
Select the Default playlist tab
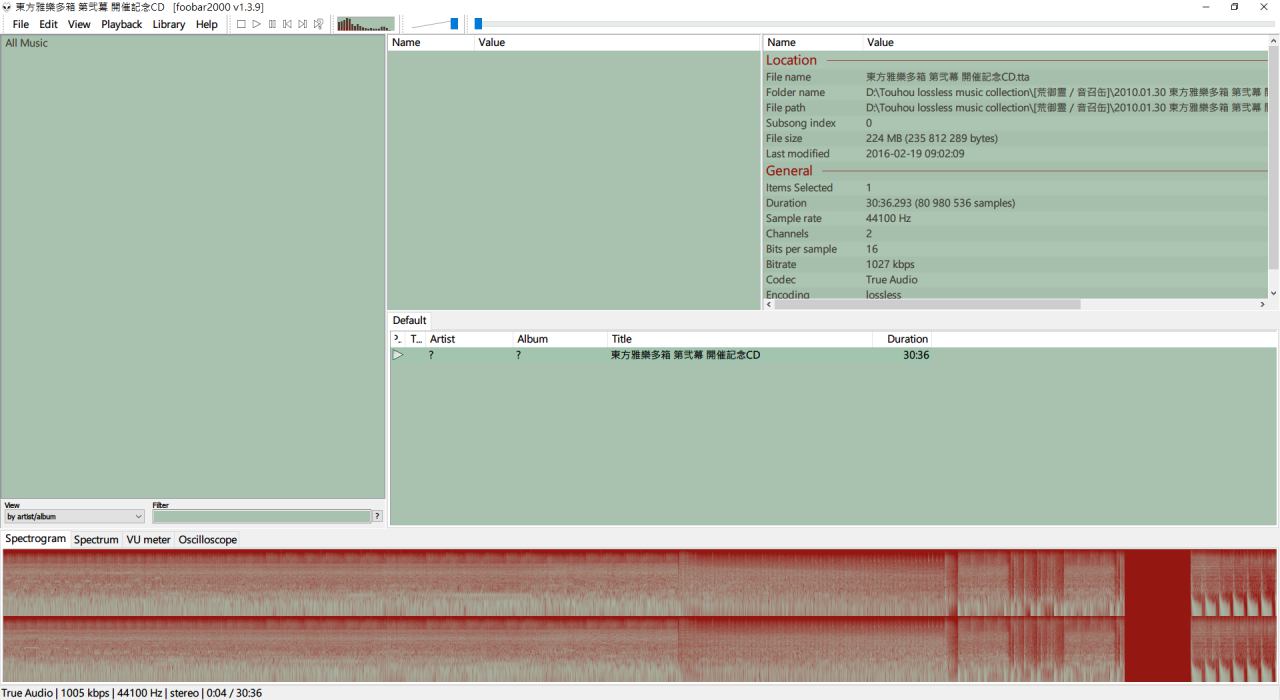click(409, 320)
